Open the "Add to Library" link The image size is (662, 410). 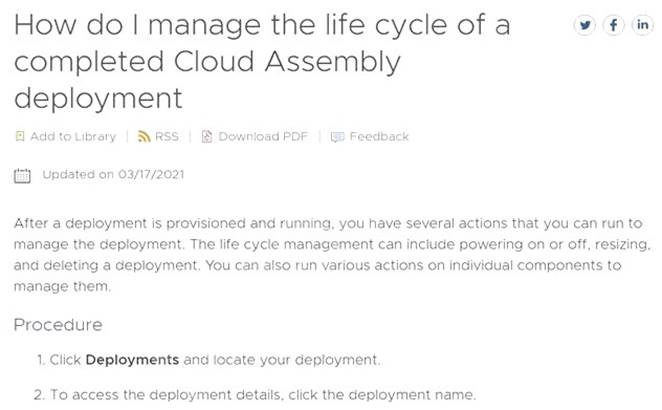(73, 137)
